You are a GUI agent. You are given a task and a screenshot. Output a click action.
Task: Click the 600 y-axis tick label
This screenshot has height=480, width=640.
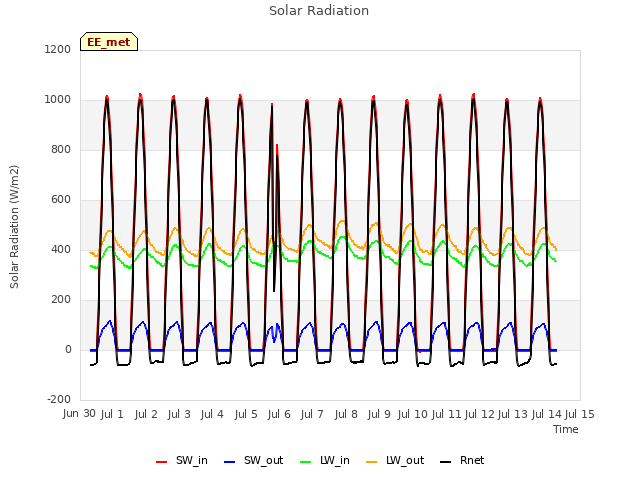[x=61, y=200]
